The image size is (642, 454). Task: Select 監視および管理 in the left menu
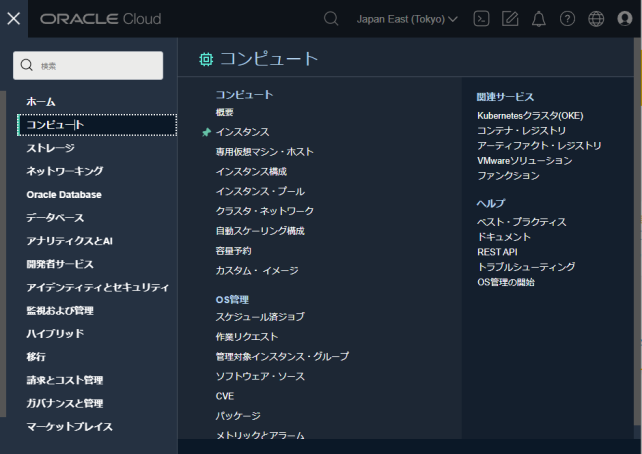(x=60, y=311)
